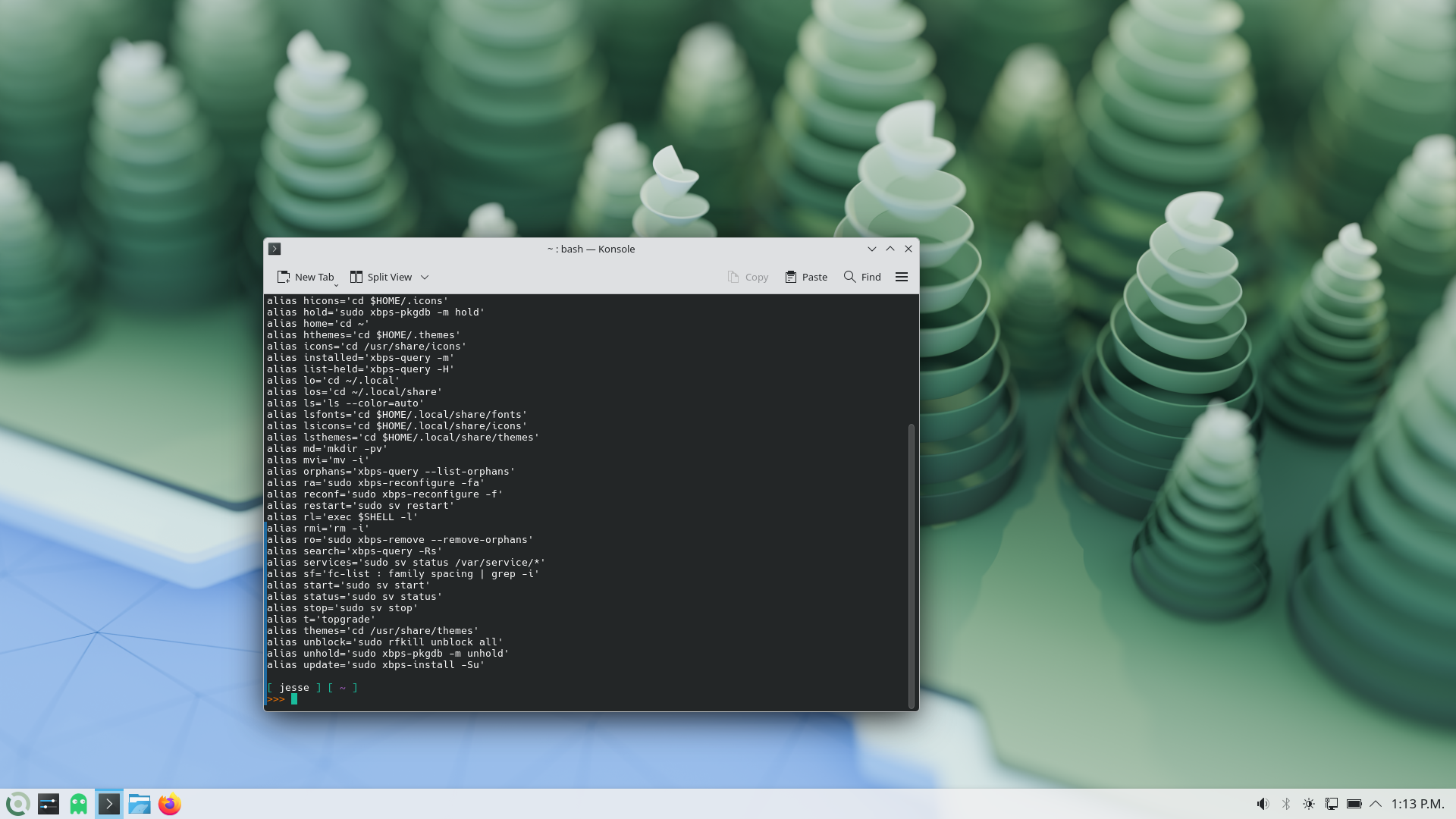
Task: Click the Copy toolbar button
Action: [748, 277]
